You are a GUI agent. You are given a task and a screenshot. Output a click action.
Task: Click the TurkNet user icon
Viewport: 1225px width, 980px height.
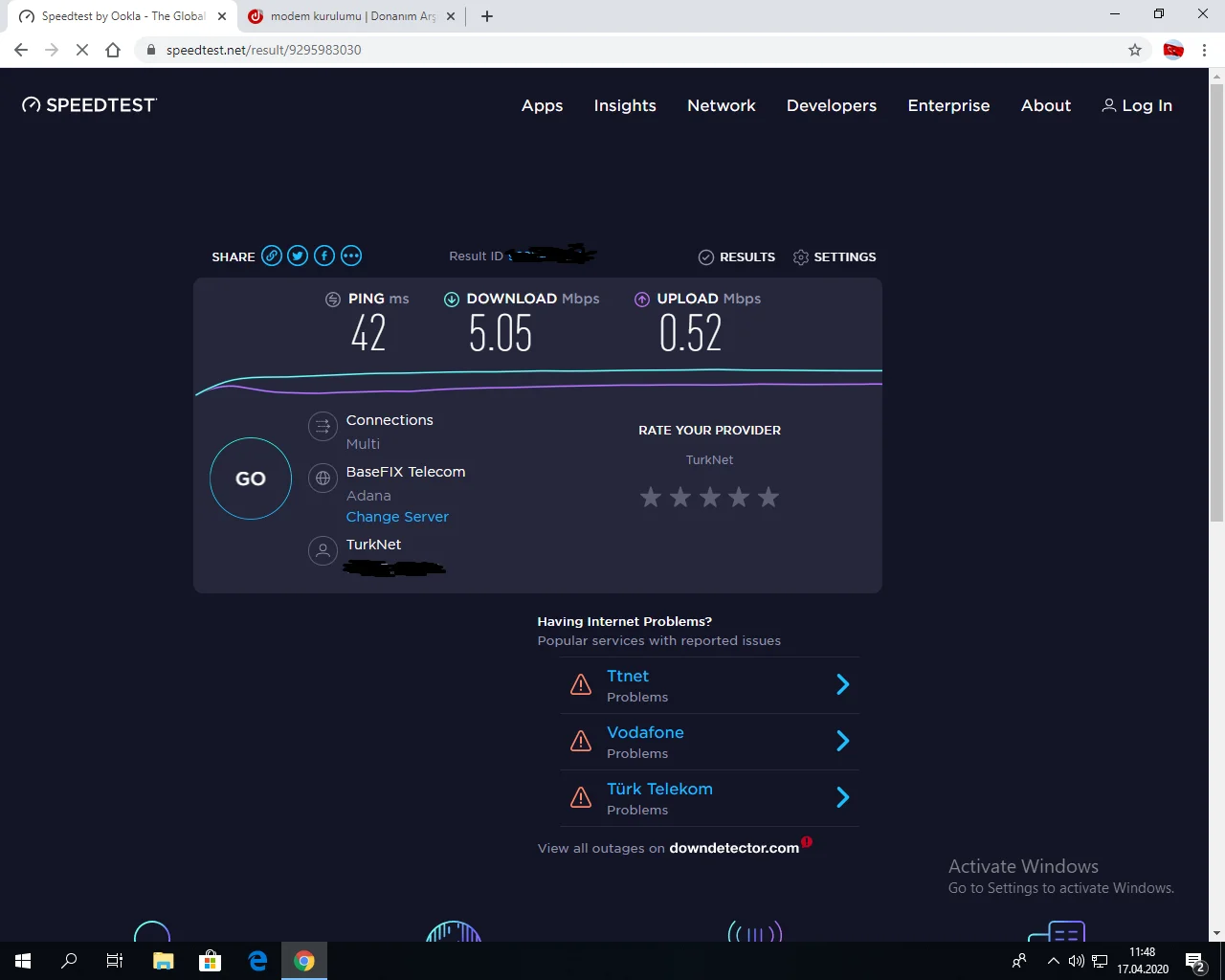coord(323,550)
